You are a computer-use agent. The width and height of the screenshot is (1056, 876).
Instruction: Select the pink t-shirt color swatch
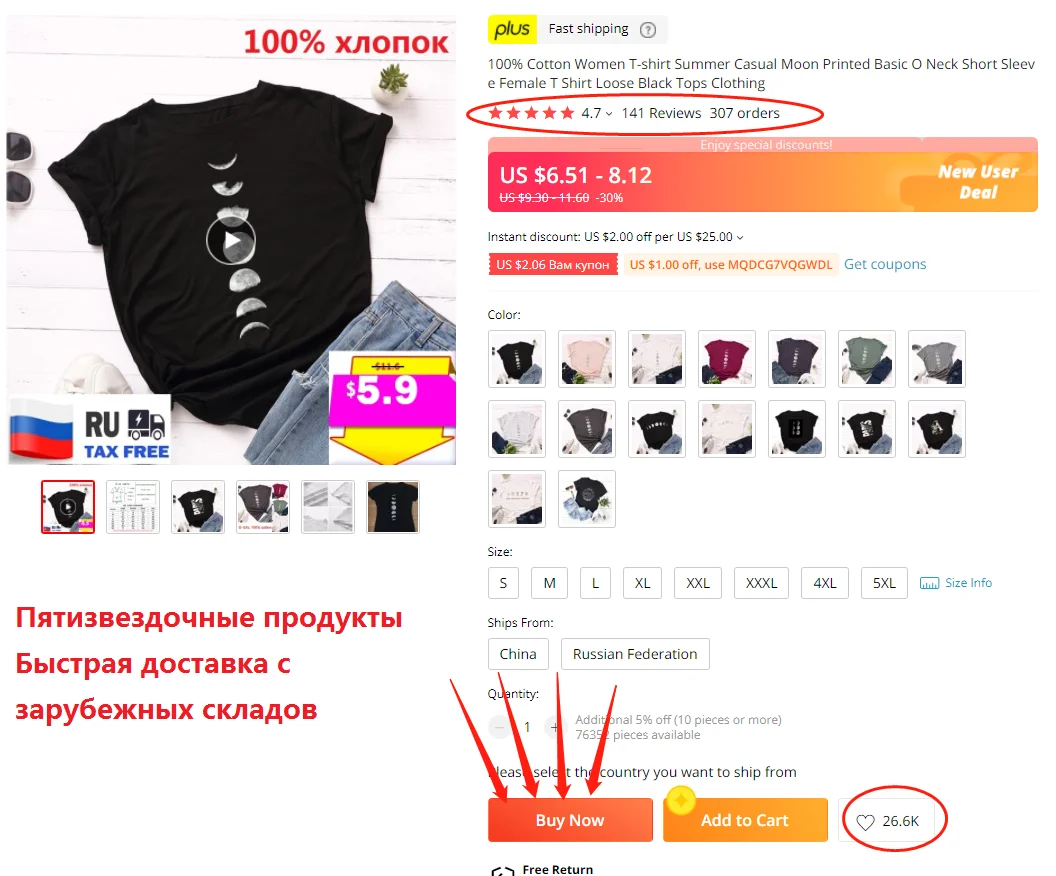(x=587, y=359)
